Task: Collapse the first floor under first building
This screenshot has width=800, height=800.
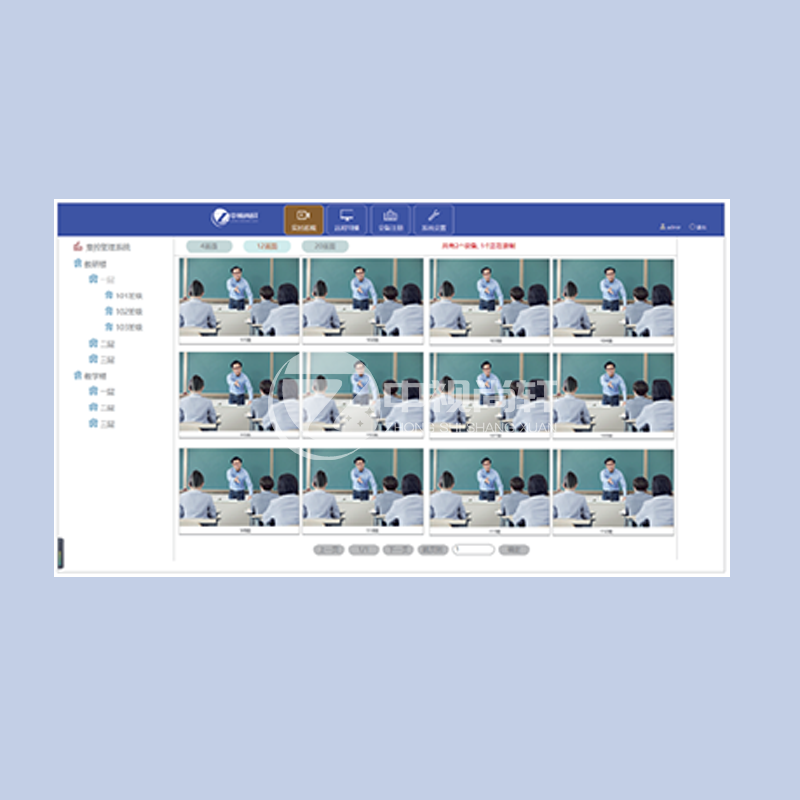Action: (93, 280)
